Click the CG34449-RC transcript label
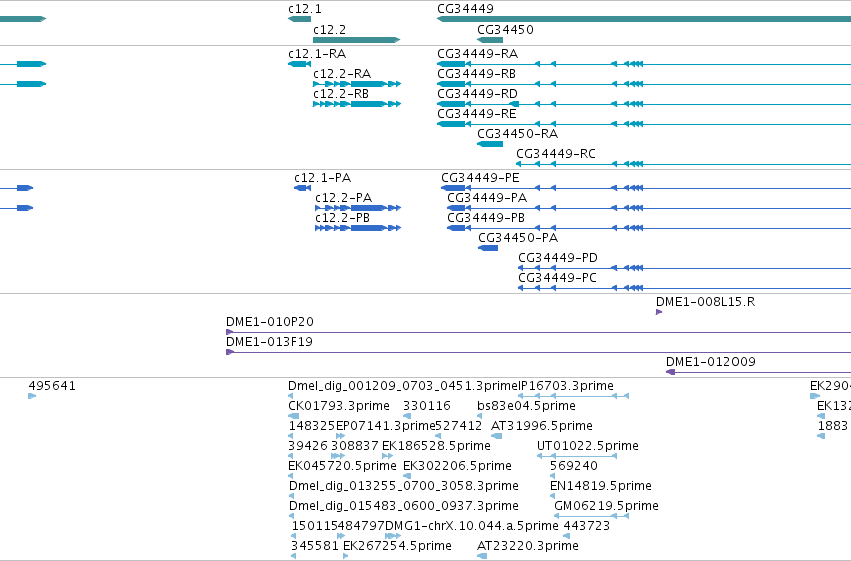This screenshot has height=561, width=851. (556, 154)
